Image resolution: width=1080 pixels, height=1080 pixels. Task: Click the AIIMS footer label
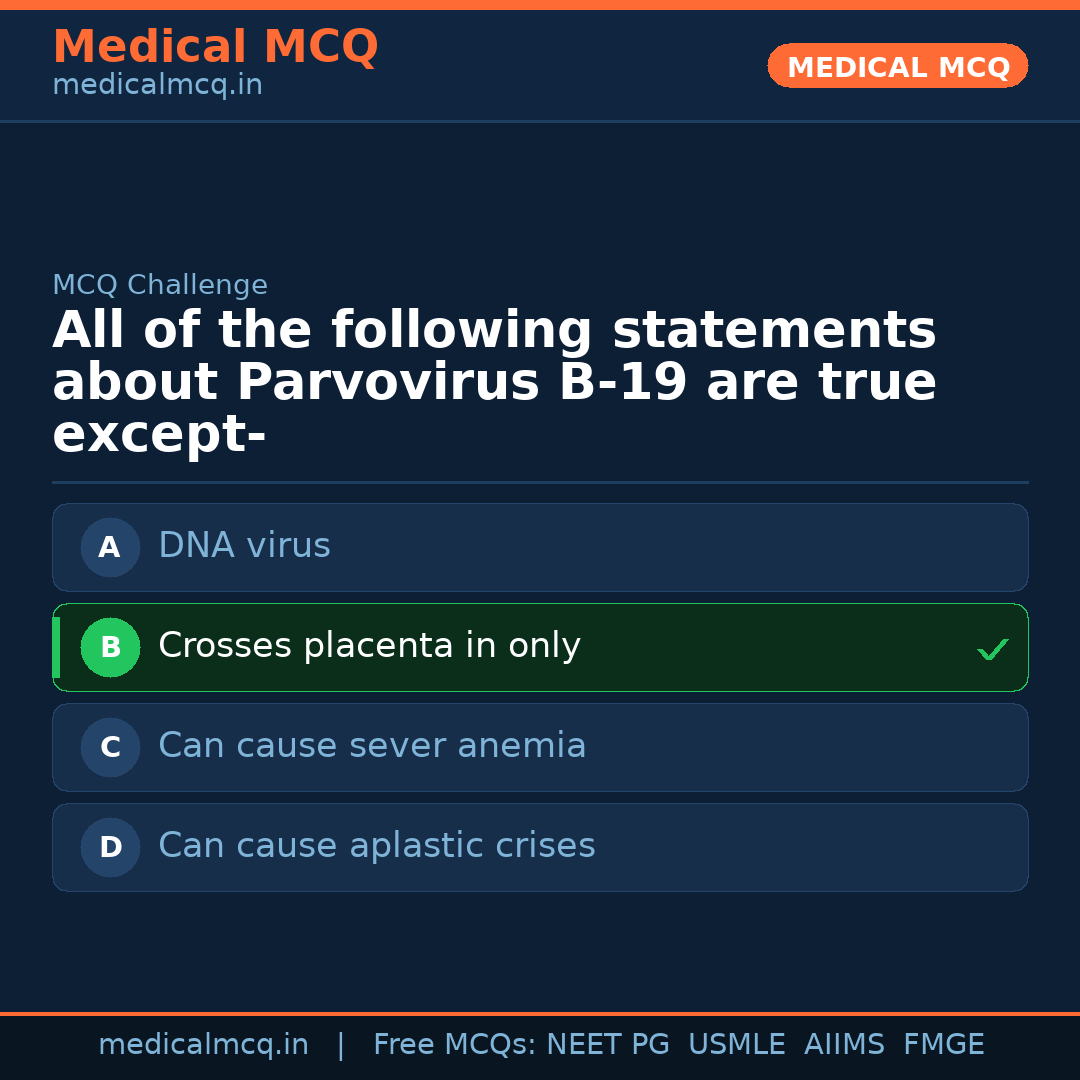pyautogui.click(x=844, y=1045)
